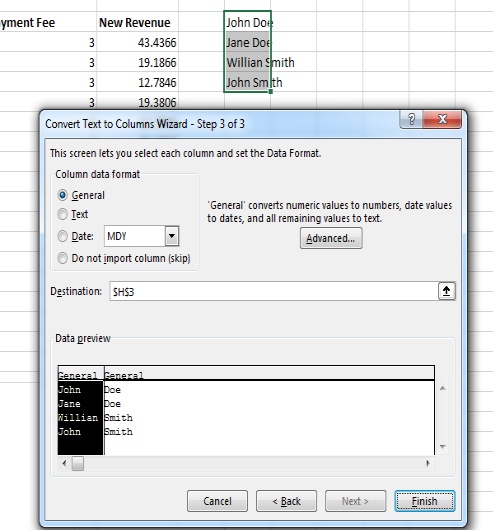This screenshot has height=530, width=493.
Task: Select the cell with 19.1866
Action: click(138, 62)
